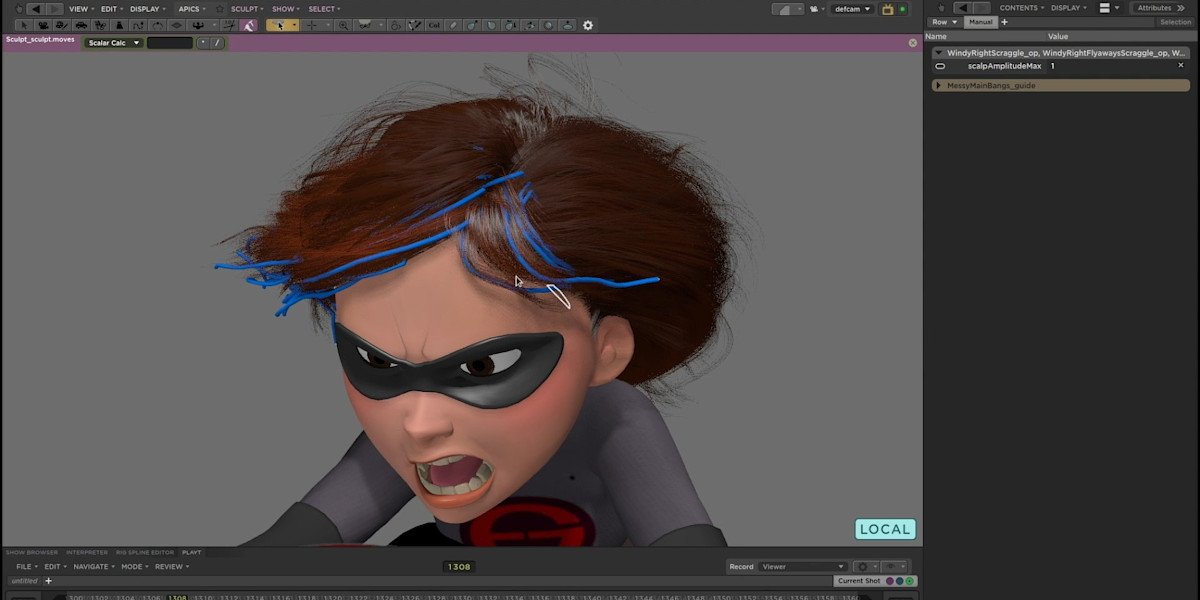The image size is (1200, 600).
Task: Open the SELECT menu
Action: 323,9
